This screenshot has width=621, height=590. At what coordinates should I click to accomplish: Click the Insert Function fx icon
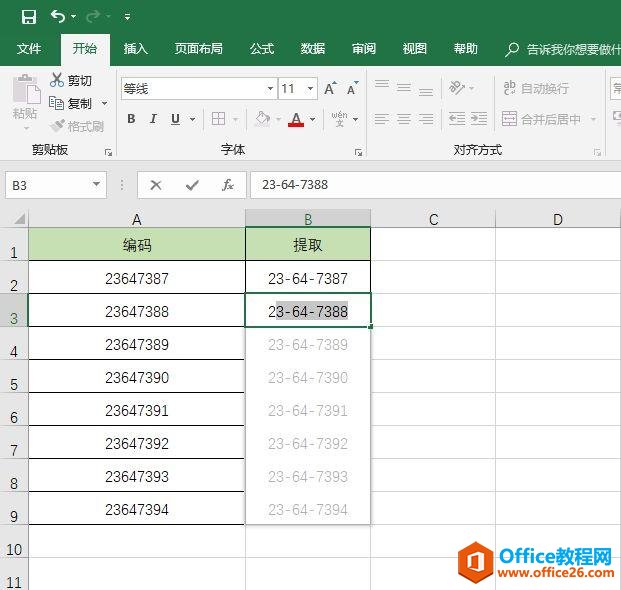click(228, 185)
